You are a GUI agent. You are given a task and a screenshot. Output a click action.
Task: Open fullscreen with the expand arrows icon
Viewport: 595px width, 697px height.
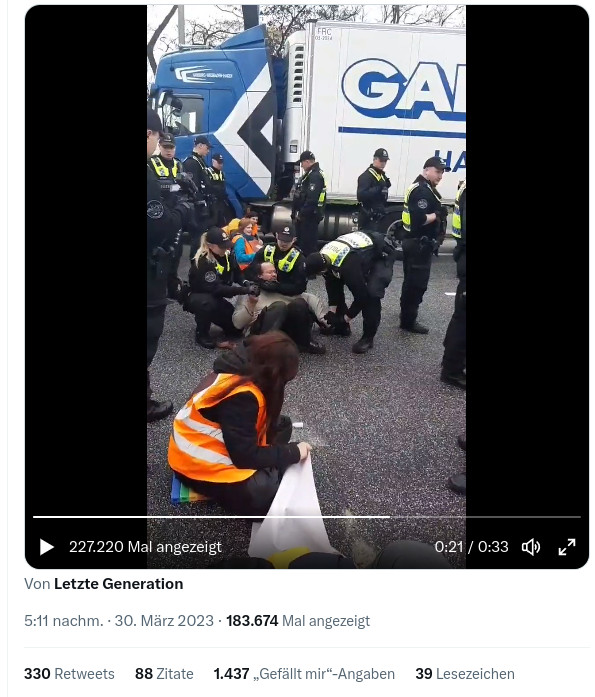point(567,547)
